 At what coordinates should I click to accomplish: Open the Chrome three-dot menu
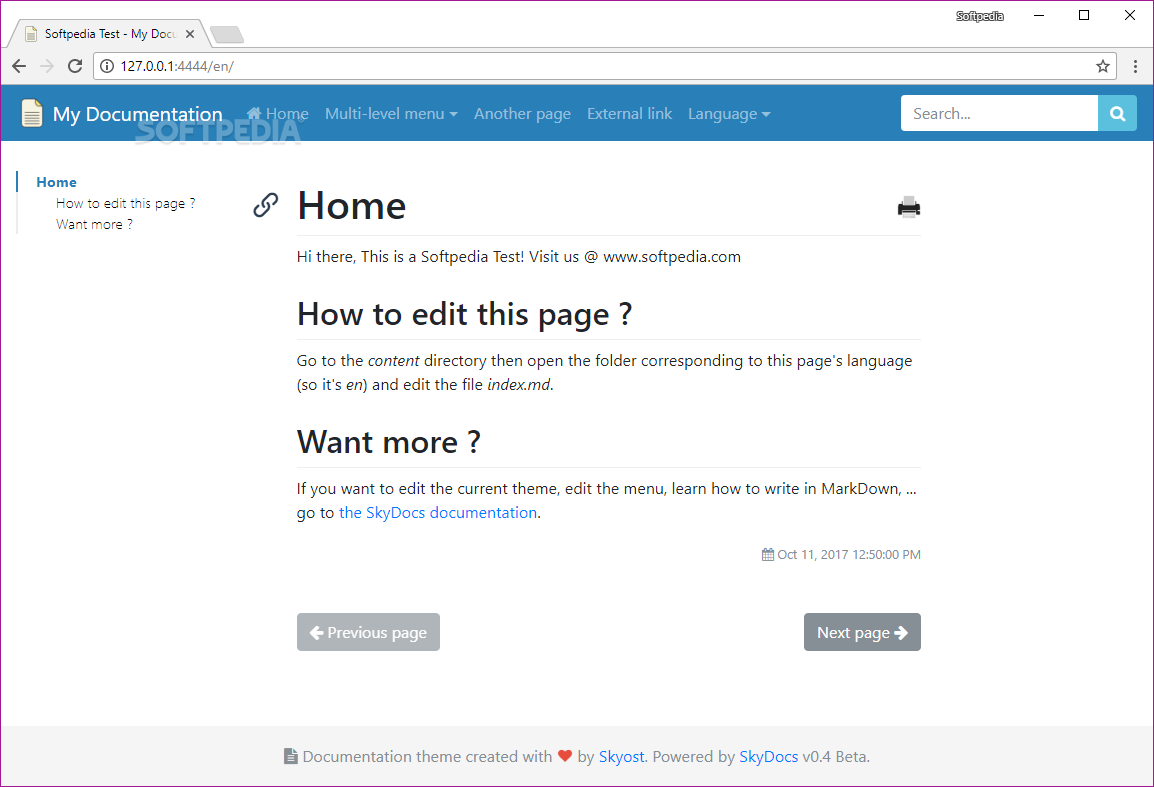tap(1136, 66)
